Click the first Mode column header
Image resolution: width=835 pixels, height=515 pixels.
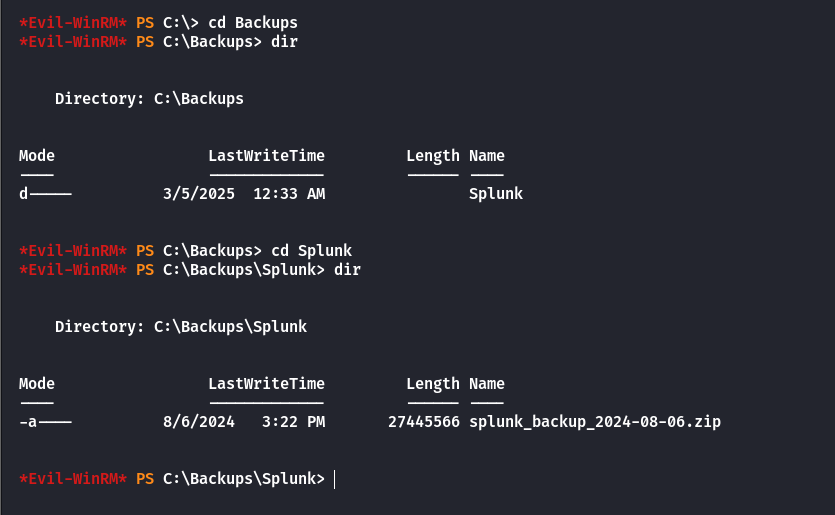tap(37, 156)
